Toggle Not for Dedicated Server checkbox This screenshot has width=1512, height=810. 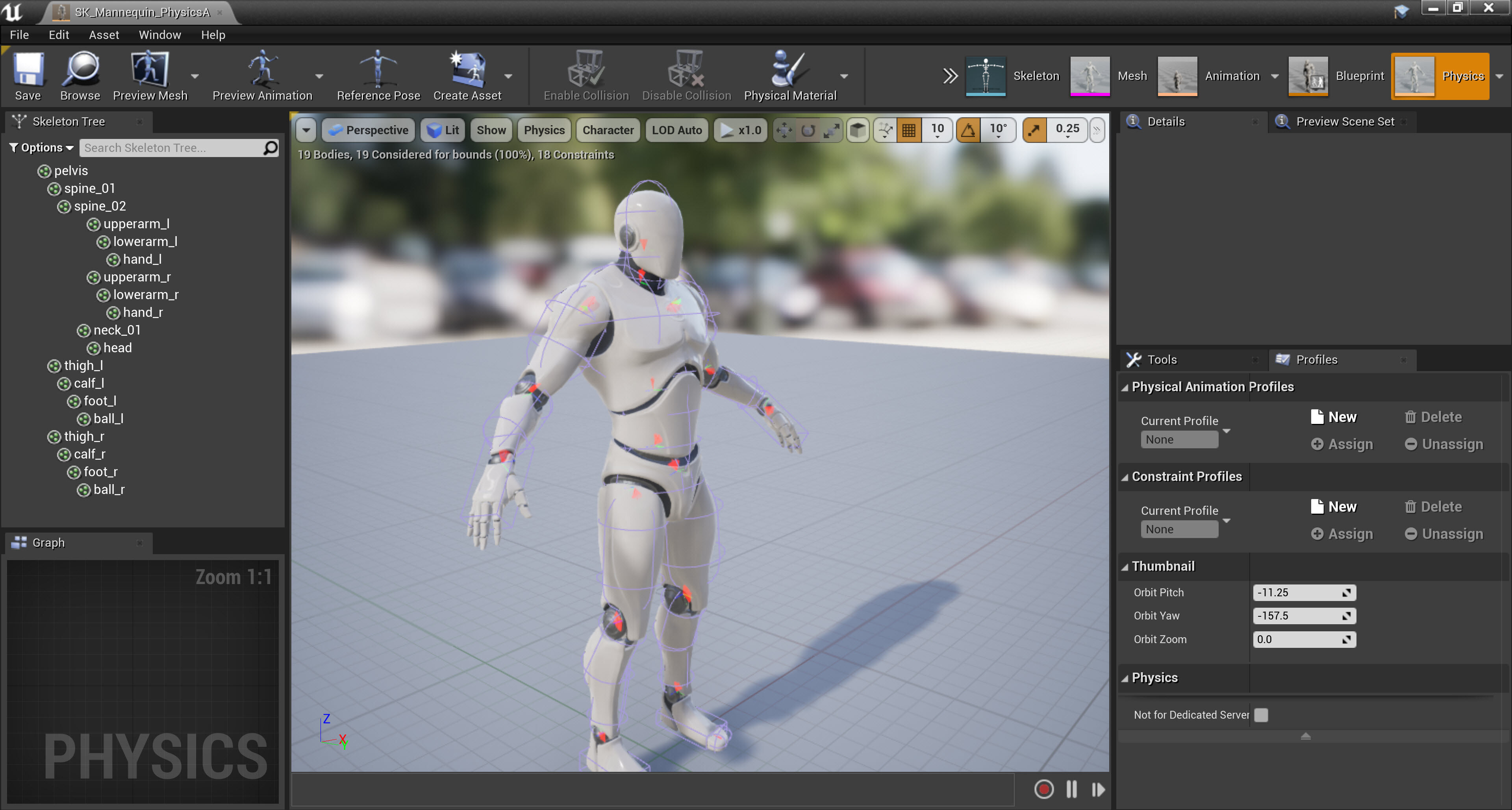(1261, 714)
